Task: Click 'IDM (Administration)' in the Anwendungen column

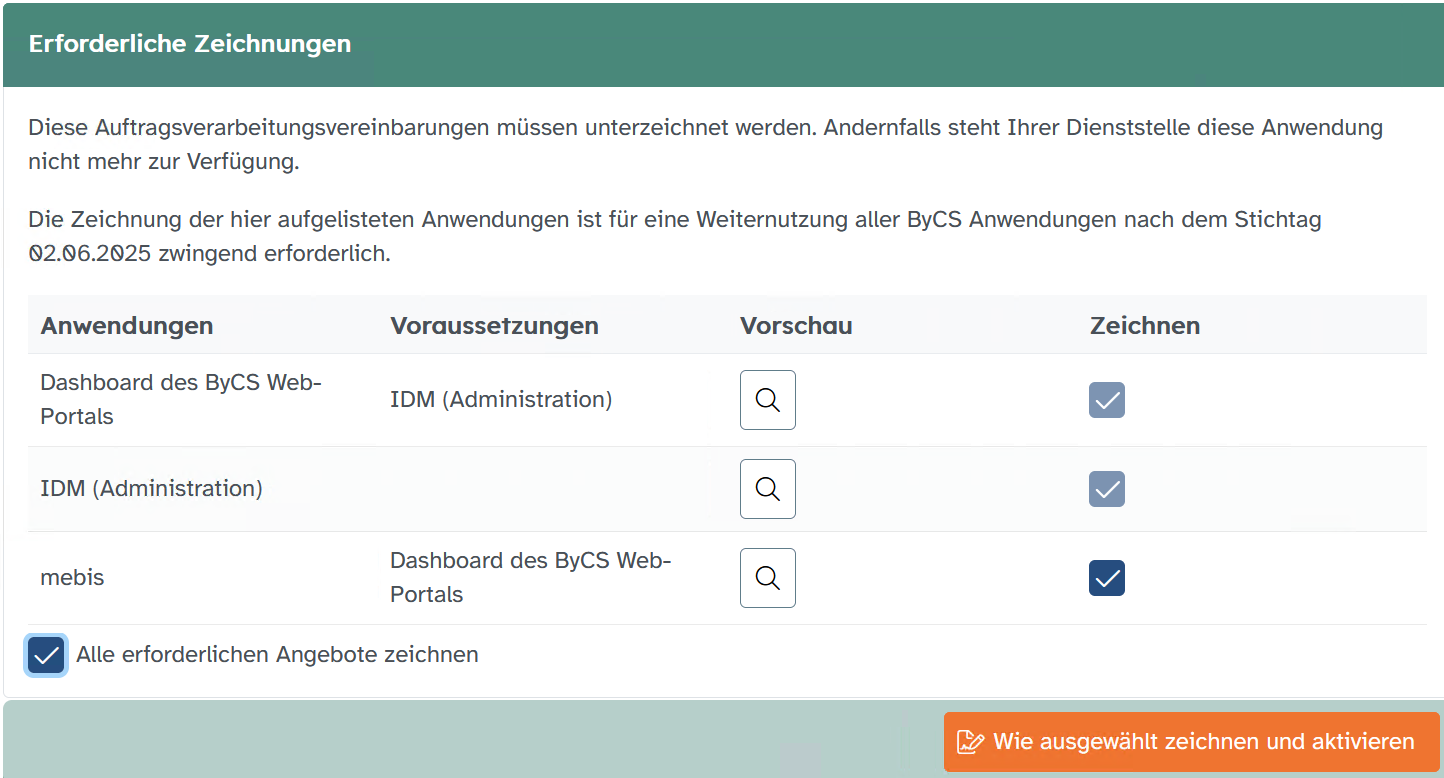Action: [151, 489]
